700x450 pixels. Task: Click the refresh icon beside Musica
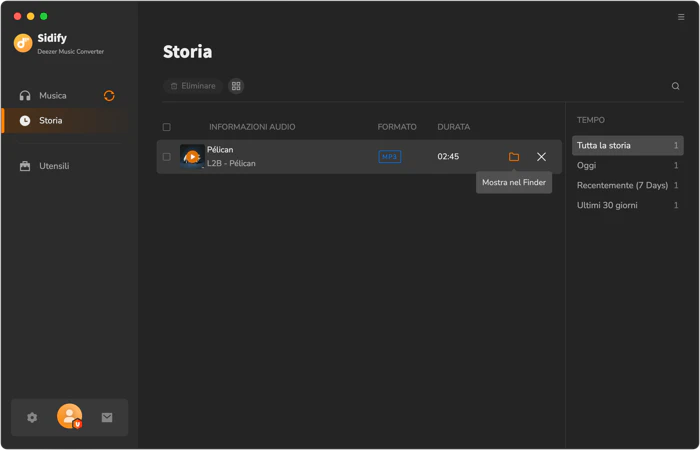tap(109, 96)
